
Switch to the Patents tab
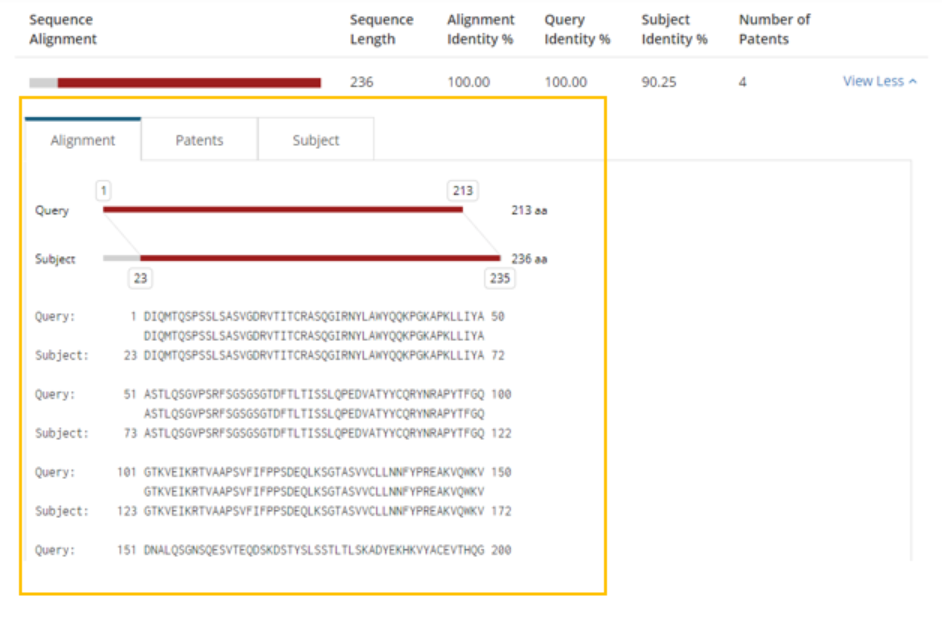199,140
